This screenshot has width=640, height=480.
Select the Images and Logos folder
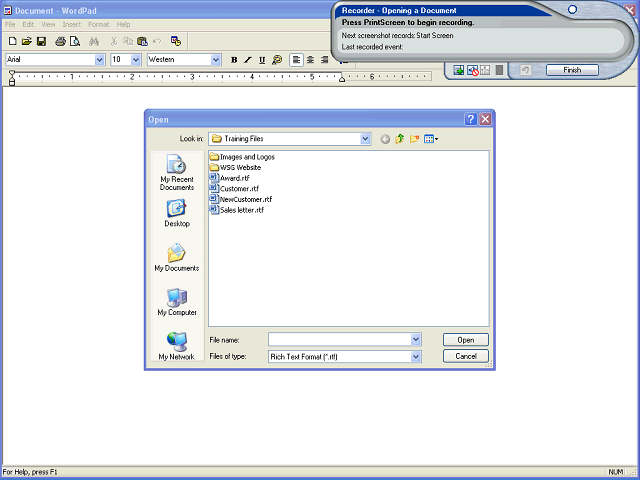[x=242, y=157]
